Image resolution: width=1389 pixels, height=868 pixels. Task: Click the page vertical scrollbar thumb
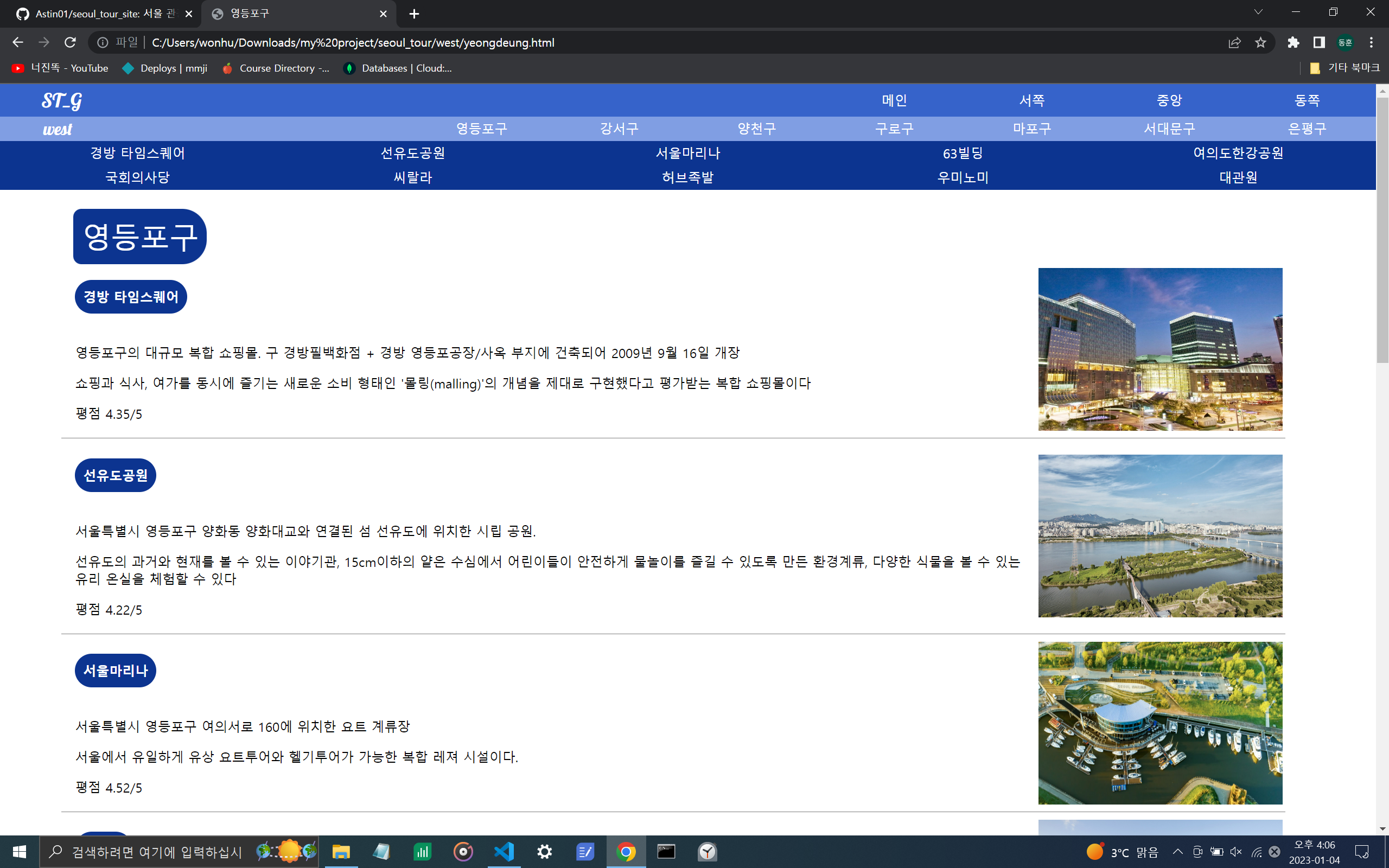(x=1382, y=229)
